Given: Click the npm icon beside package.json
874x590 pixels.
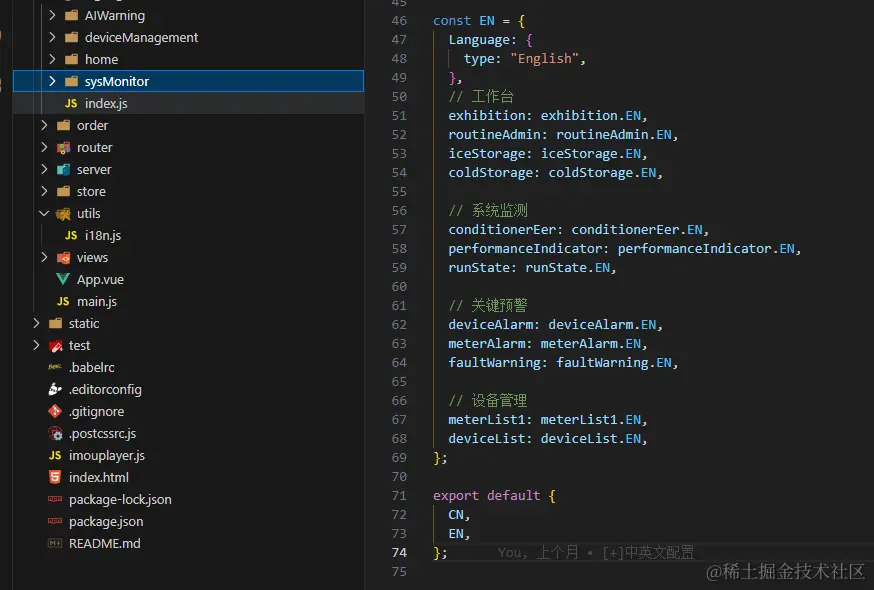Looking at the screenshot, I should 55,521.
